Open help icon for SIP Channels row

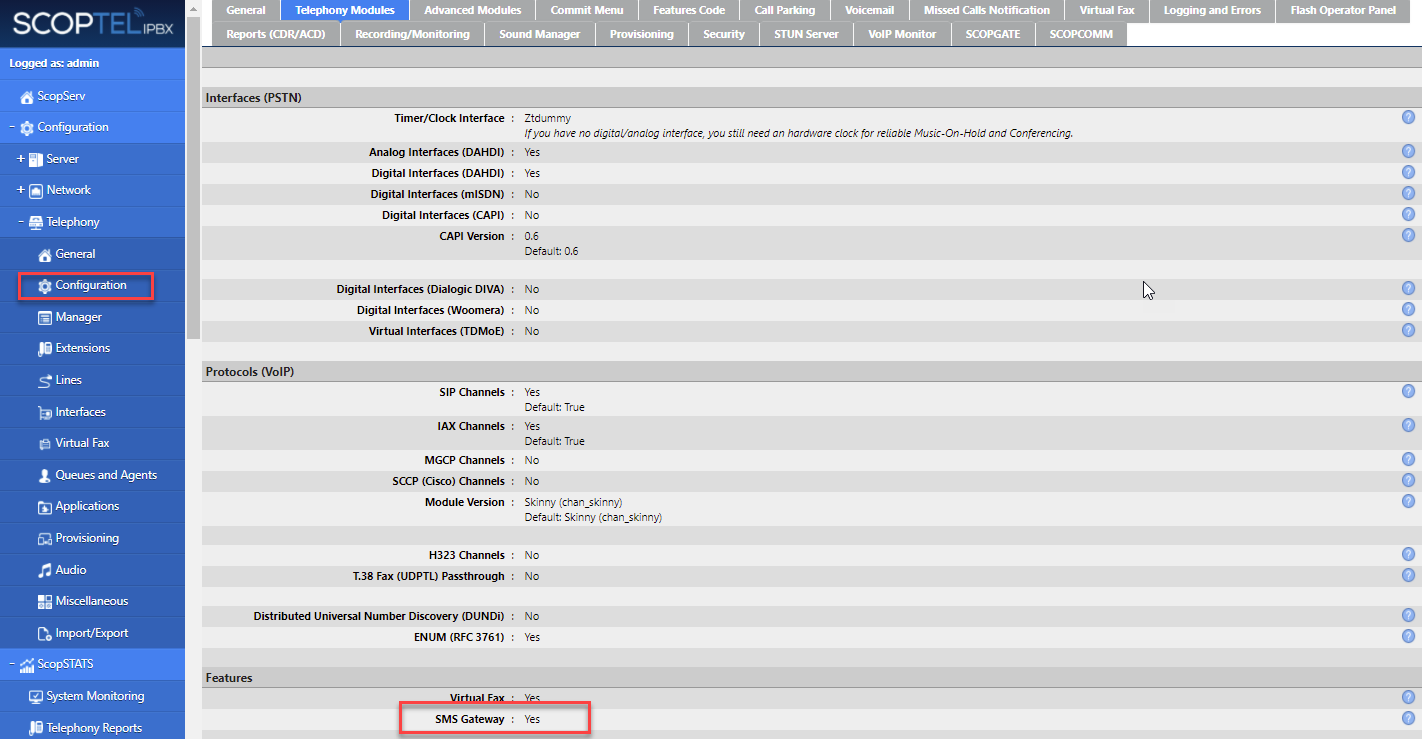[1408, 391]
